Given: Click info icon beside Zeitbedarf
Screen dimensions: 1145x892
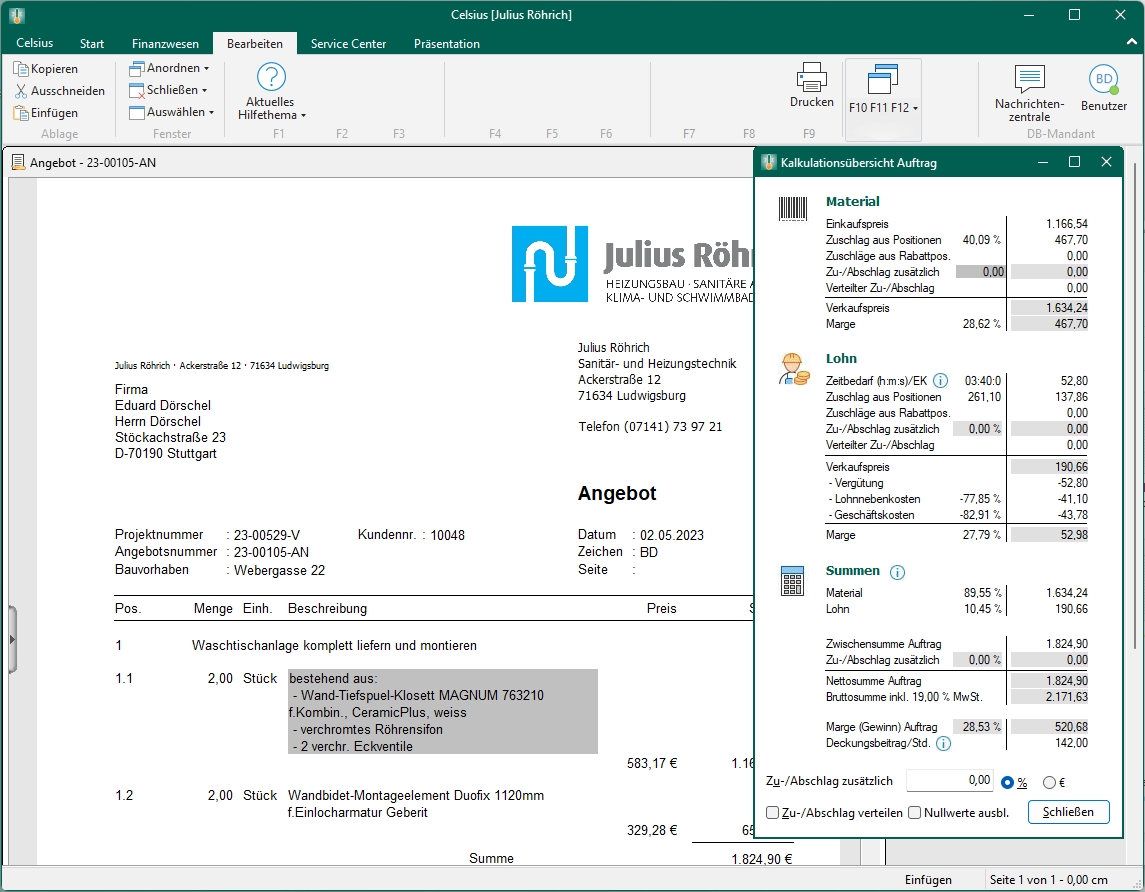Looking at the screenshot, I should 940,381.
